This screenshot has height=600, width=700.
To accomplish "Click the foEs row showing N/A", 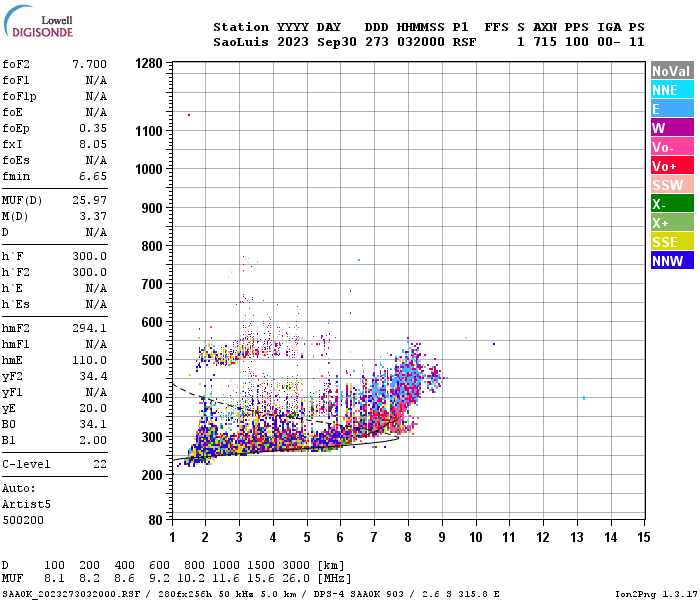I will tap(54, 160).
